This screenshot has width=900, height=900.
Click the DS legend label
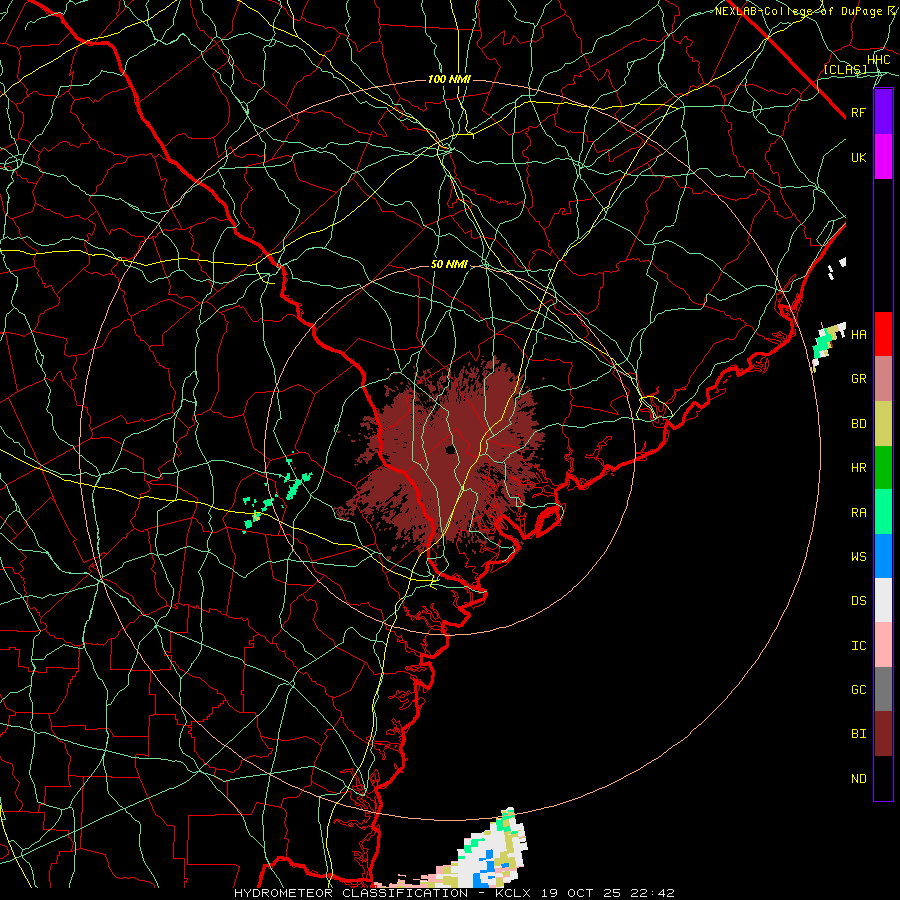[x=858, y=601]
